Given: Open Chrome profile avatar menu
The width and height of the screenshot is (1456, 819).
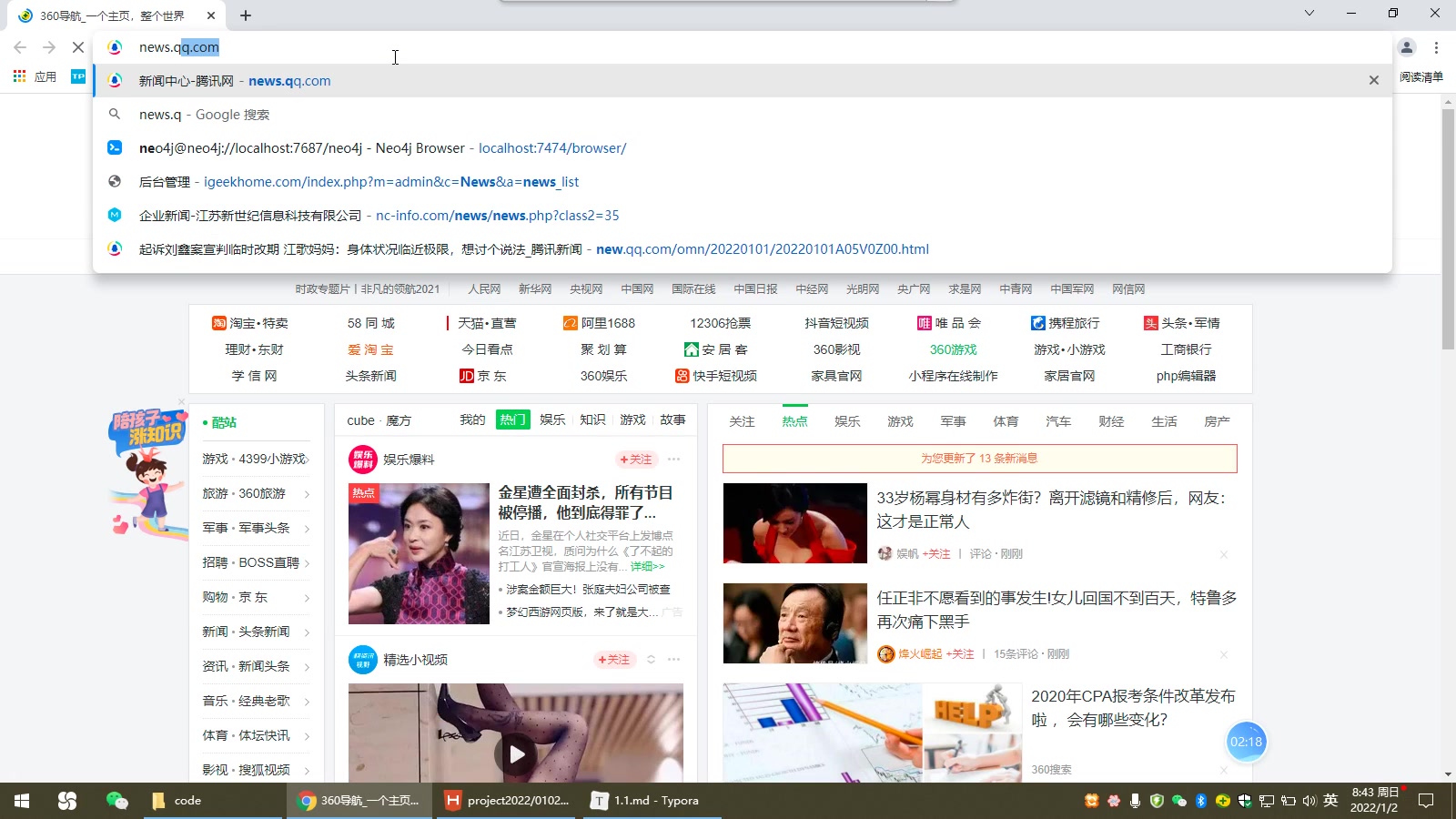Looking at the screenshot, I should tap(1407, 47).
